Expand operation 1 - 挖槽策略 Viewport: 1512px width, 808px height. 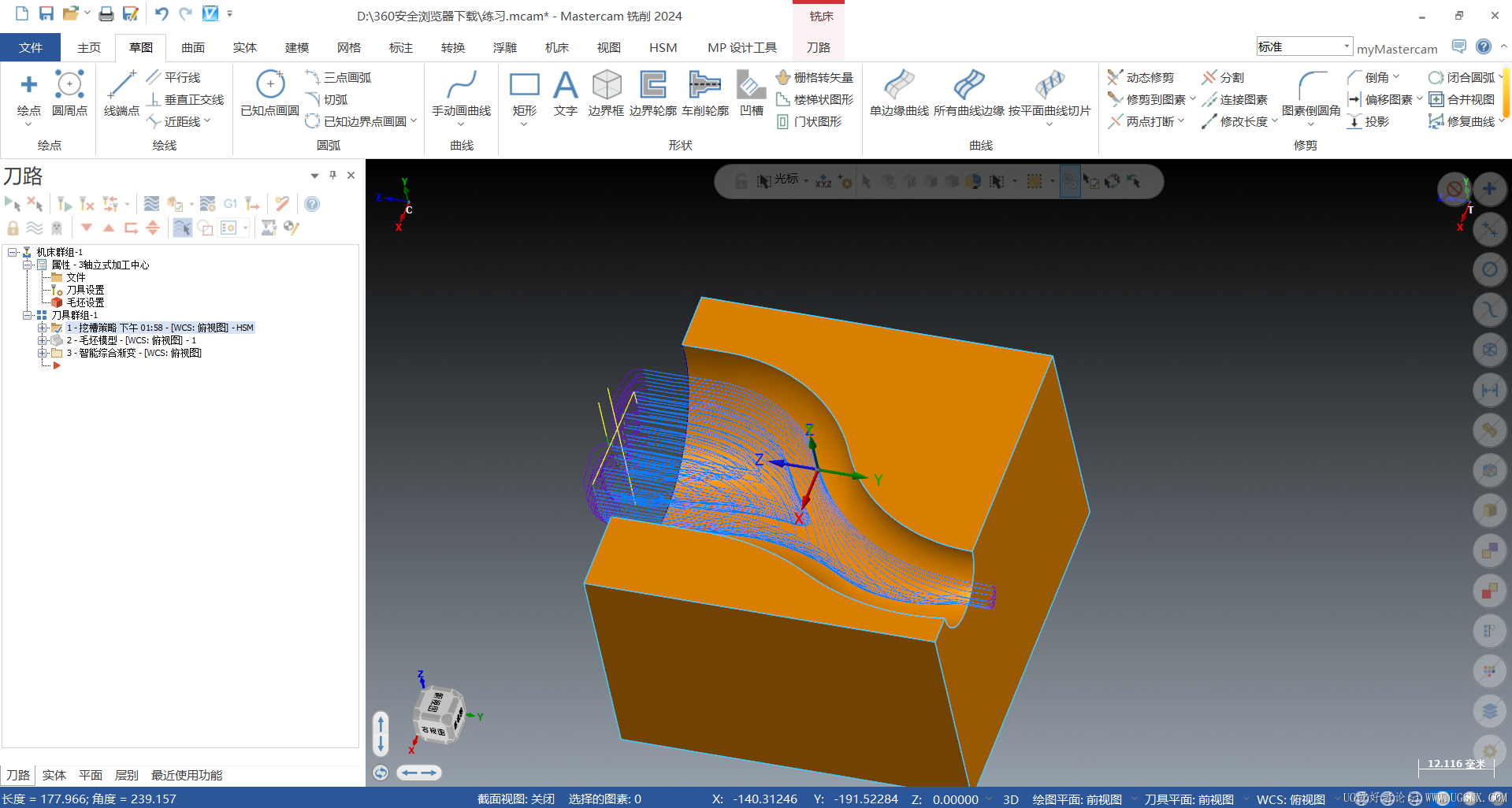click(x=43, y=328)
